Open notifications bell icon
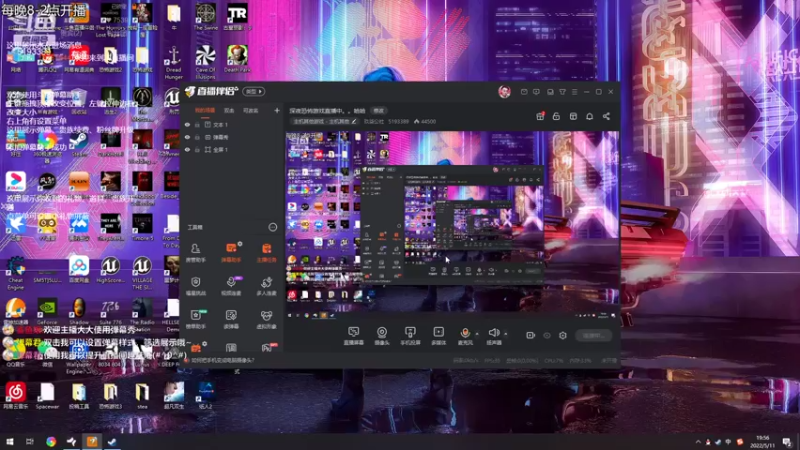 [589, 116]
